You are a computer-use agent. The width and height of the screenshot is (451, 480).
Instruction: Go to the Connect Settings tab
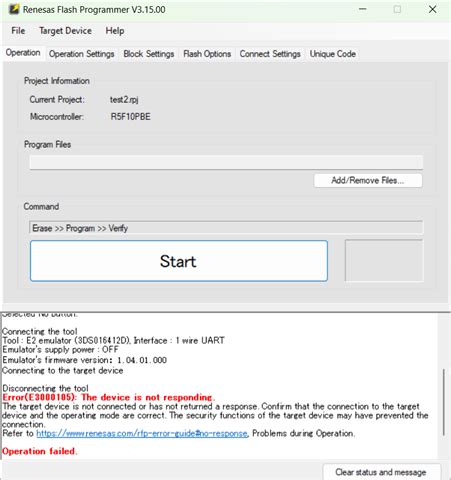pos(270,54)
